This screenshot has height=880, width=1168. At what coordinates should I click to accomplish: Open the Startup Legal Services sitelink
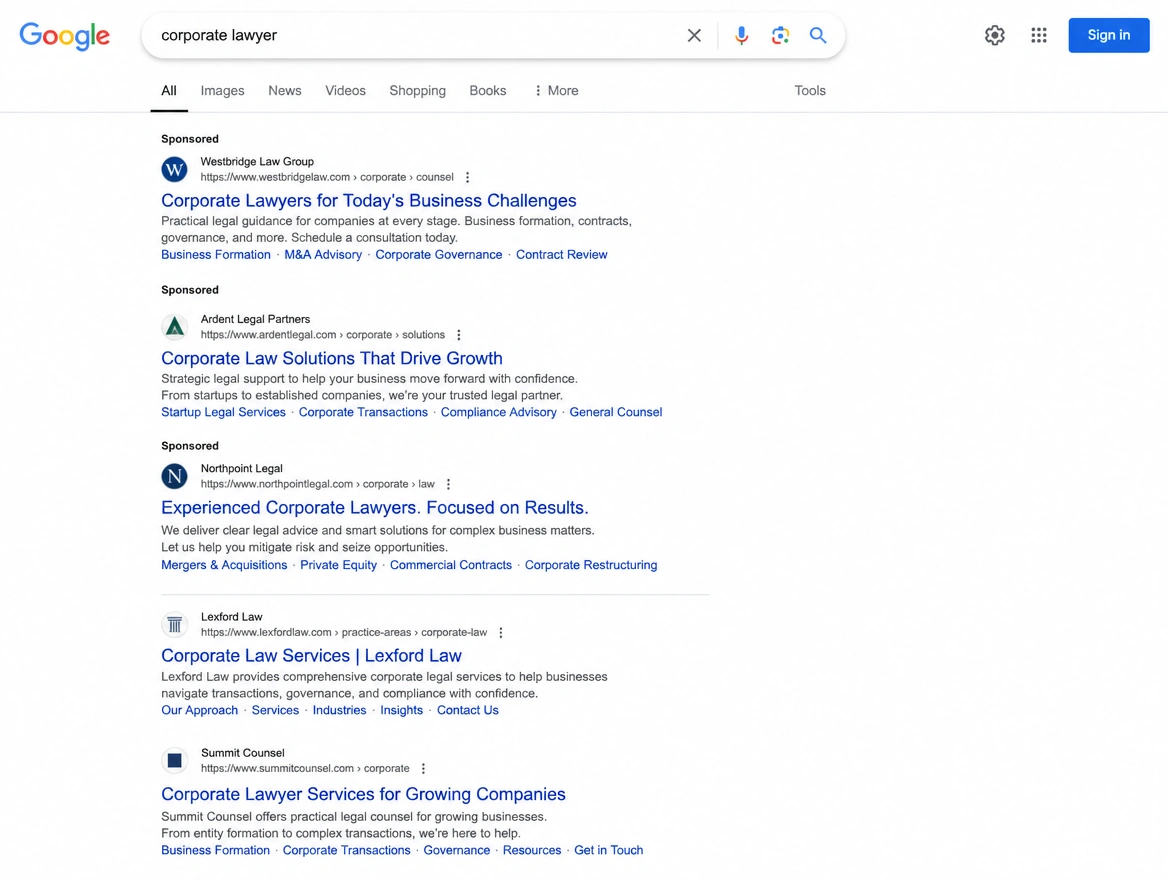223,412
